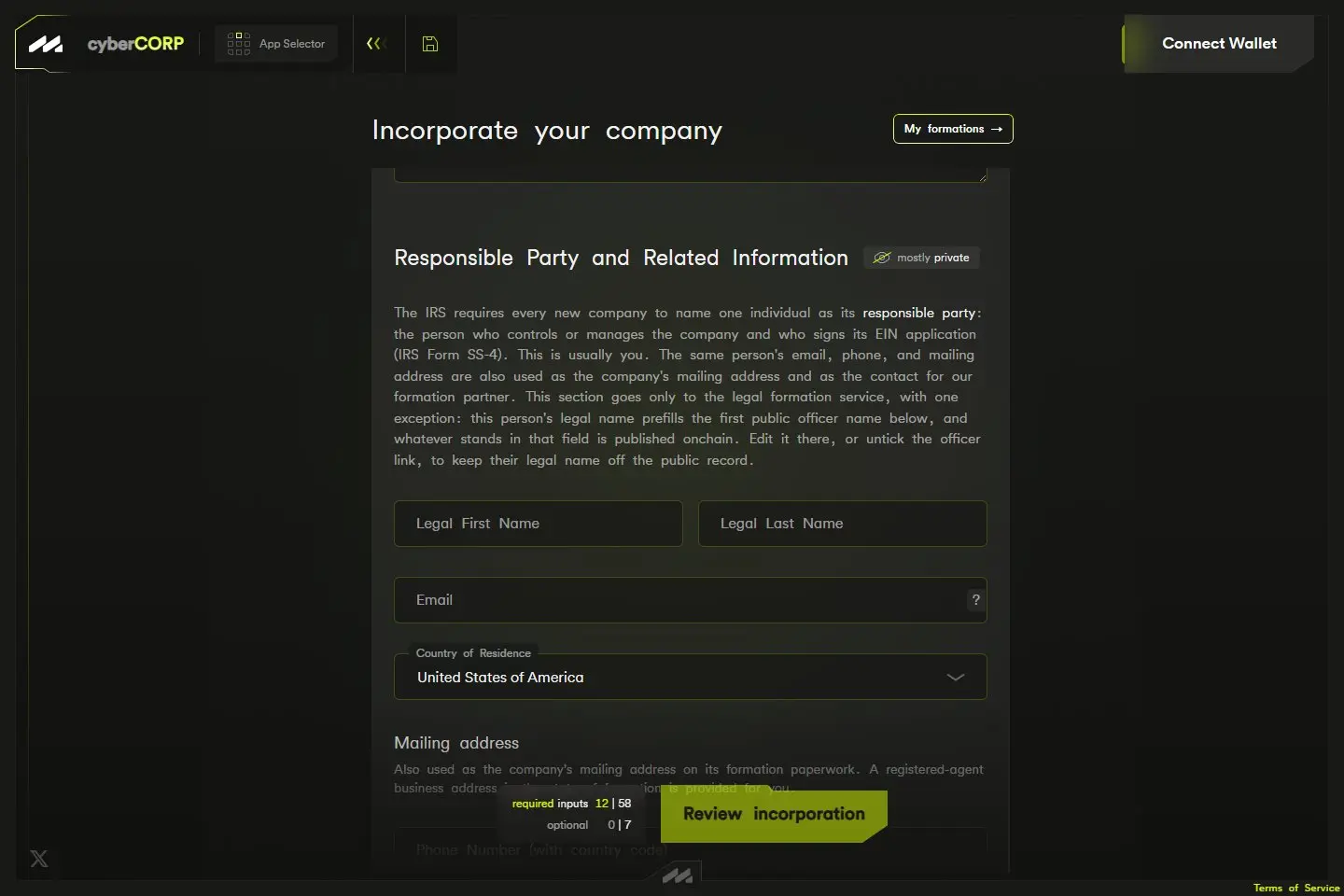The width and height of the screenshot is (1344, 896).
Task: Click the double-chevron back icon
Action: [376, 44]
